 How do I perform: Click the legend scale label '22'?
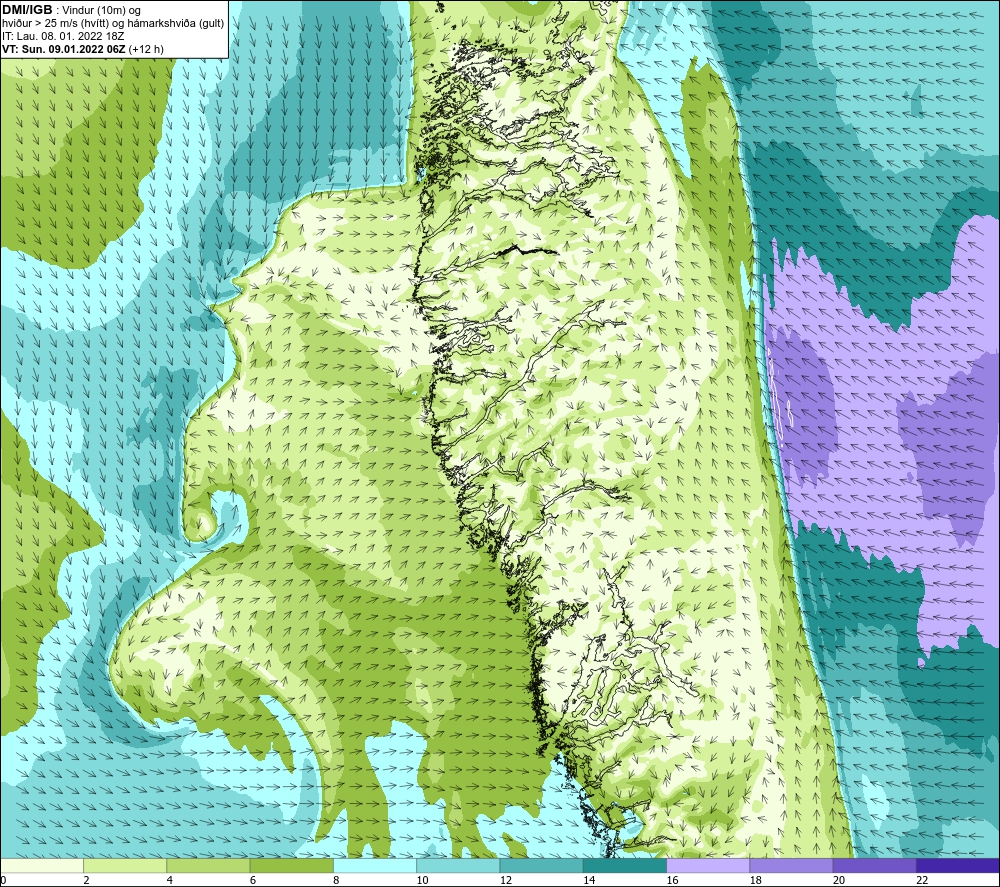click(922, 880)
